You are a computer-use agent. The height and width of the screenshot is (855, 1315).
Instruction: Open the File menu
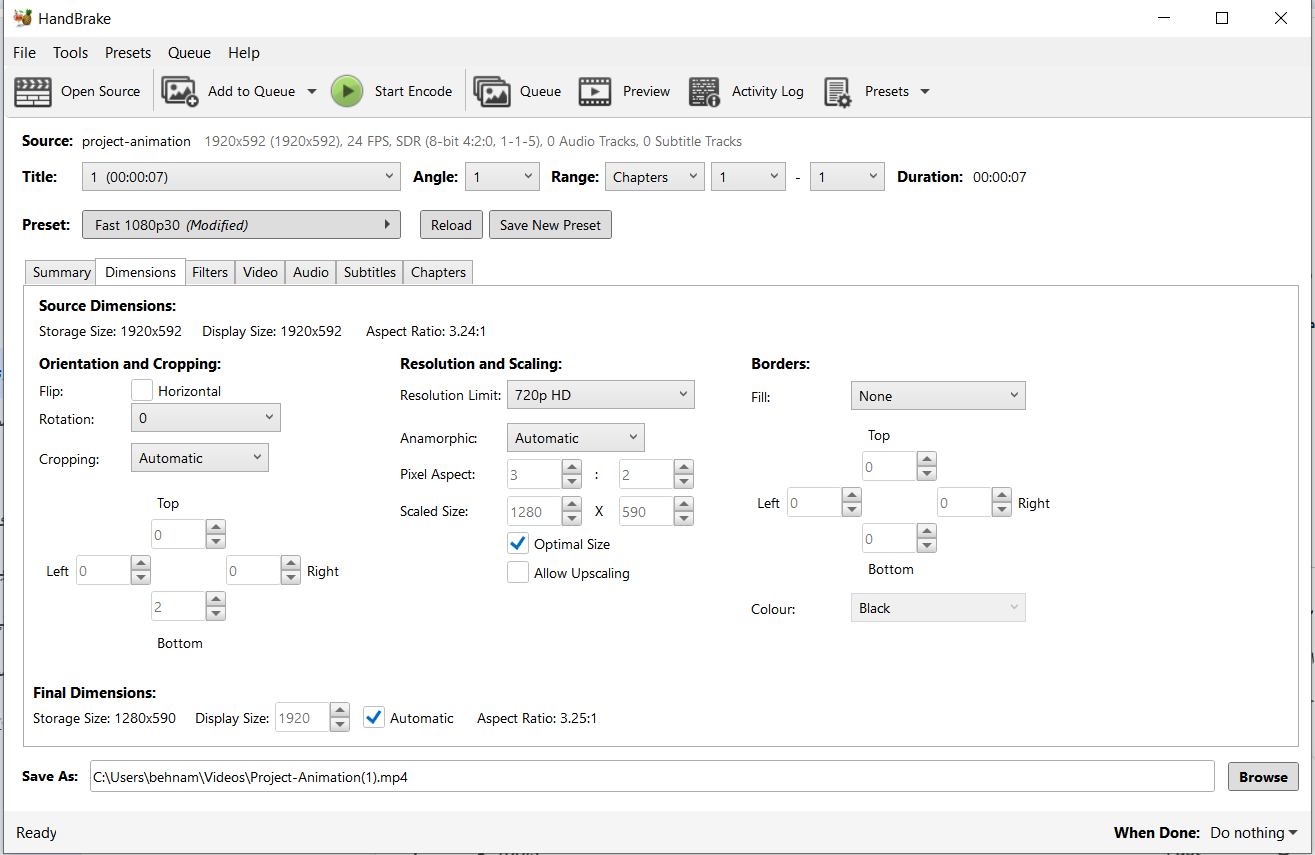(24, 53)
